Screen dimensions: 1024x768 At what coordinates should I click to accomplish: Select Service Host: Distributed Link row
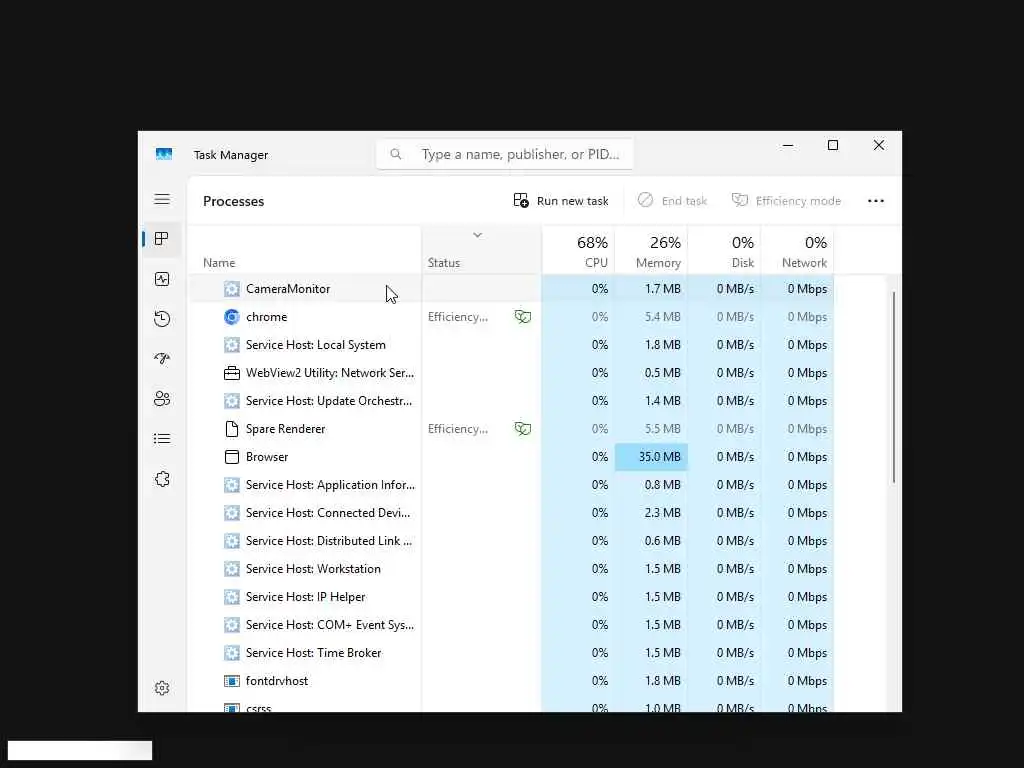point(511,541)
